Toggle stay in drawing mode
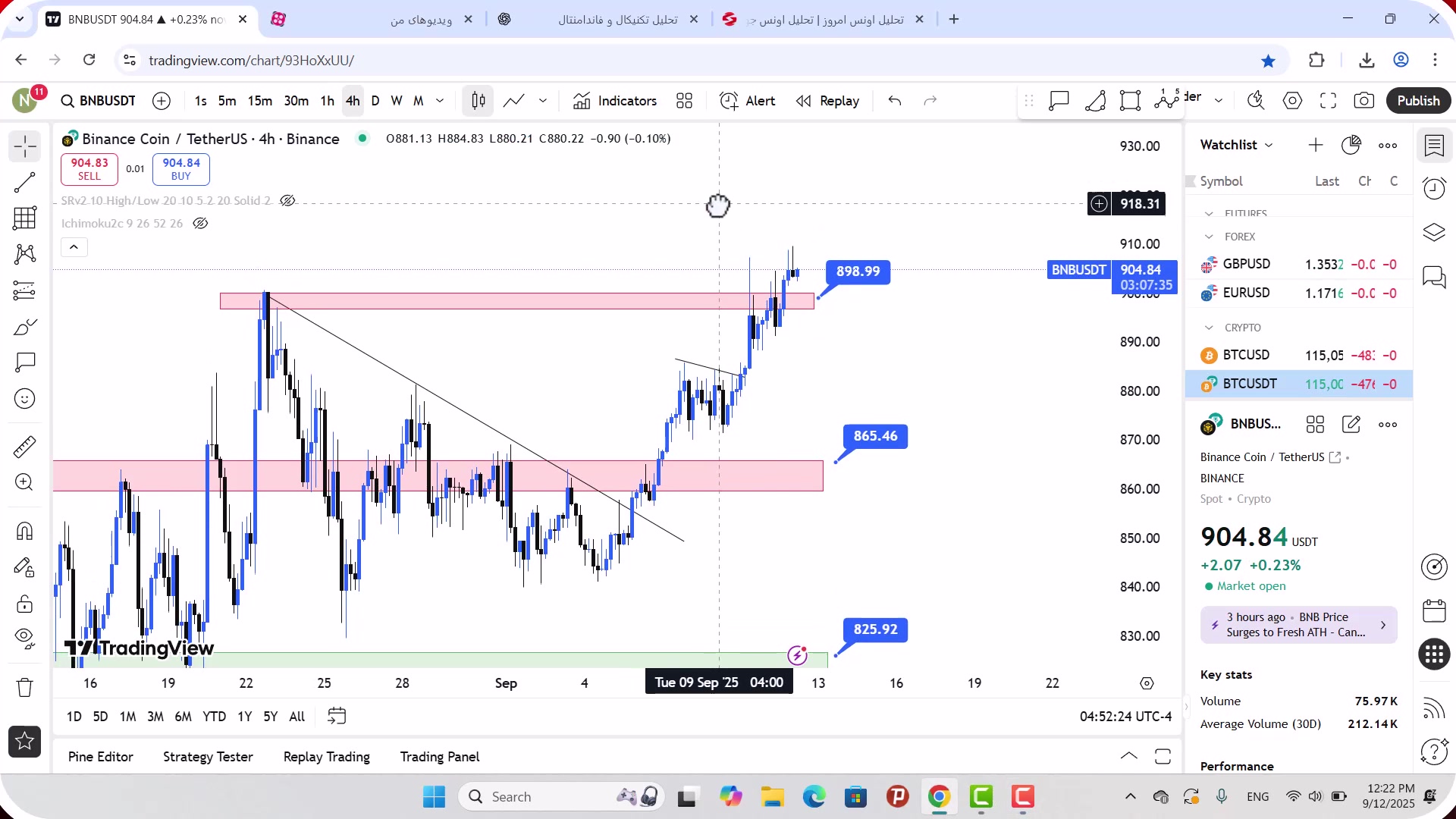1456x819 pixels. click(24, 567)
